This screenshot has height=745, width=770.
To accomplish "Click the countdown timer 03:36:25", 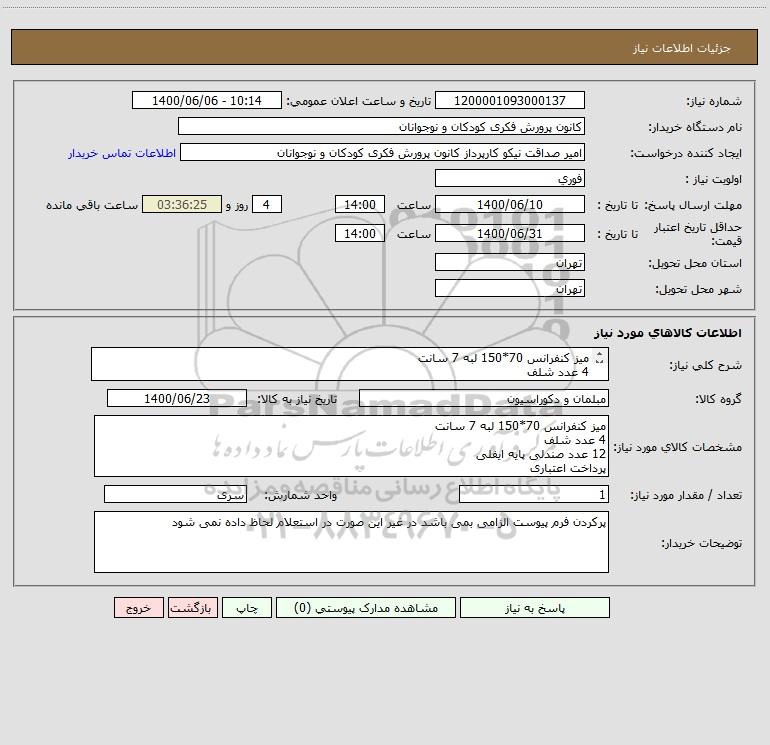I will click(x=182, y=204).
